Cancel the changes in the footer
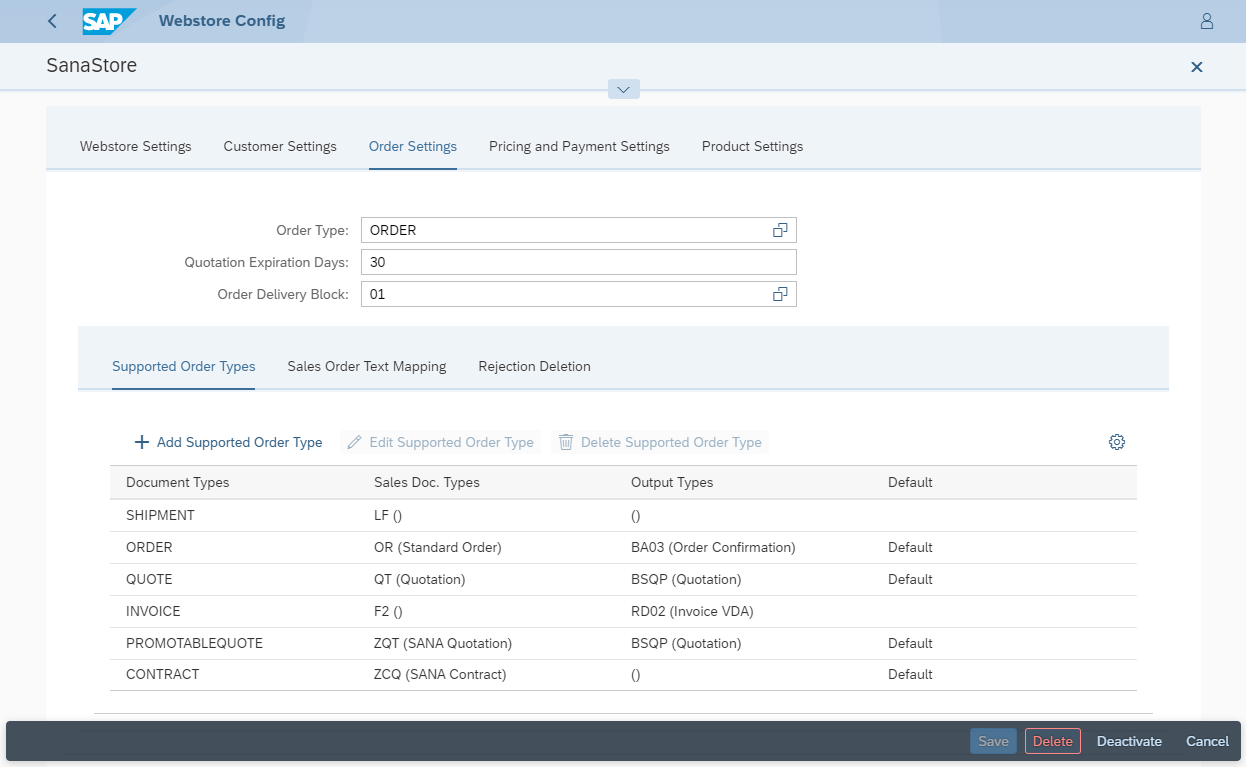The image size is (1246, 767). (1207, 741)
